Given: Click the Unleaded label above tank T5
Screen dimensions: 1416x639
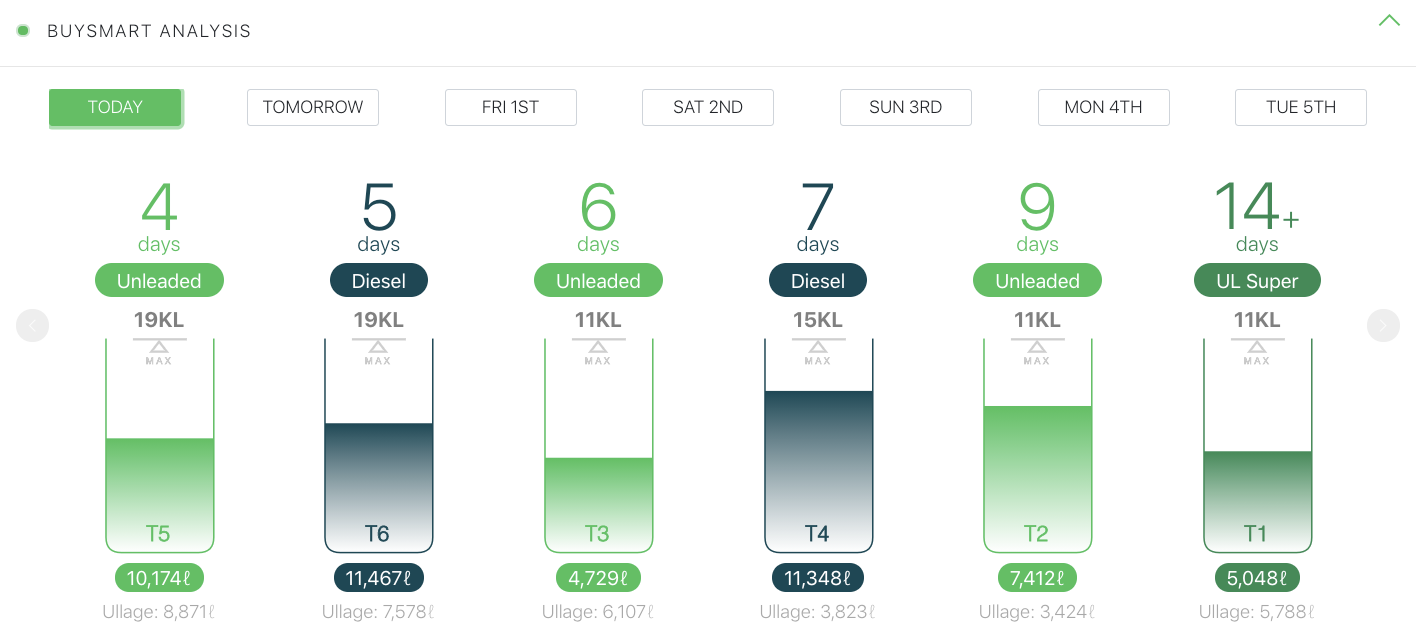Looking at the screenshot, I should (159, 281).
